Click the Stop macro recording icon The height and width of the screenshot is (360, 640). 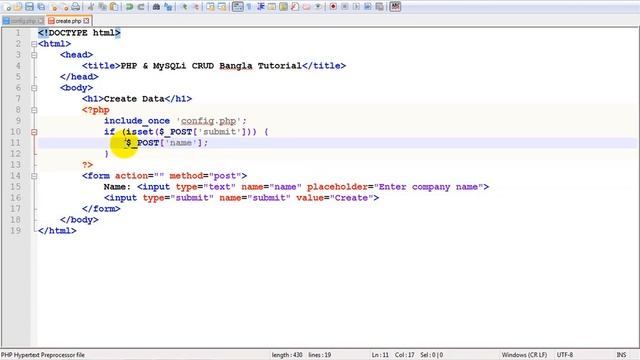[344, 7]
